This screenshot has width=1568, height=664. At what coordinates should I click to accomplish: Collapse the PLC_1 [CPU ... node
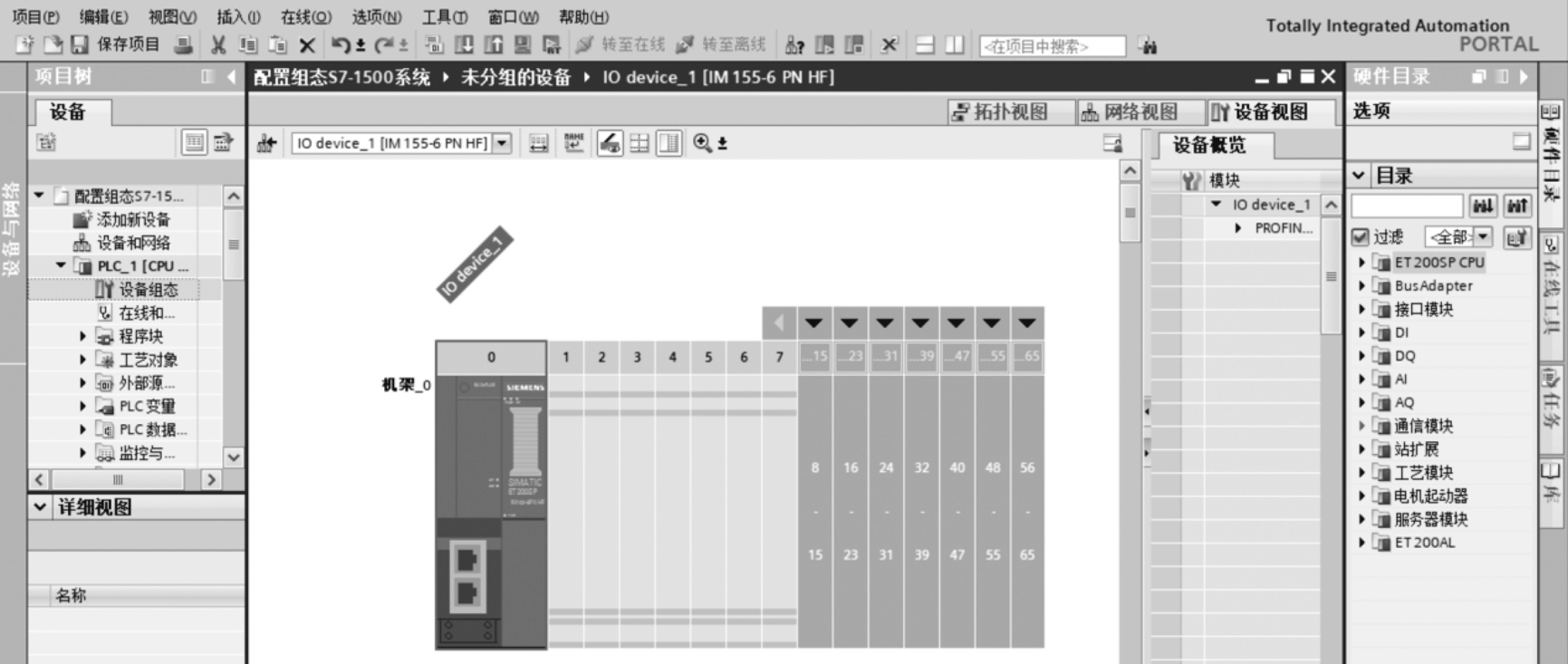pos(61,265)
